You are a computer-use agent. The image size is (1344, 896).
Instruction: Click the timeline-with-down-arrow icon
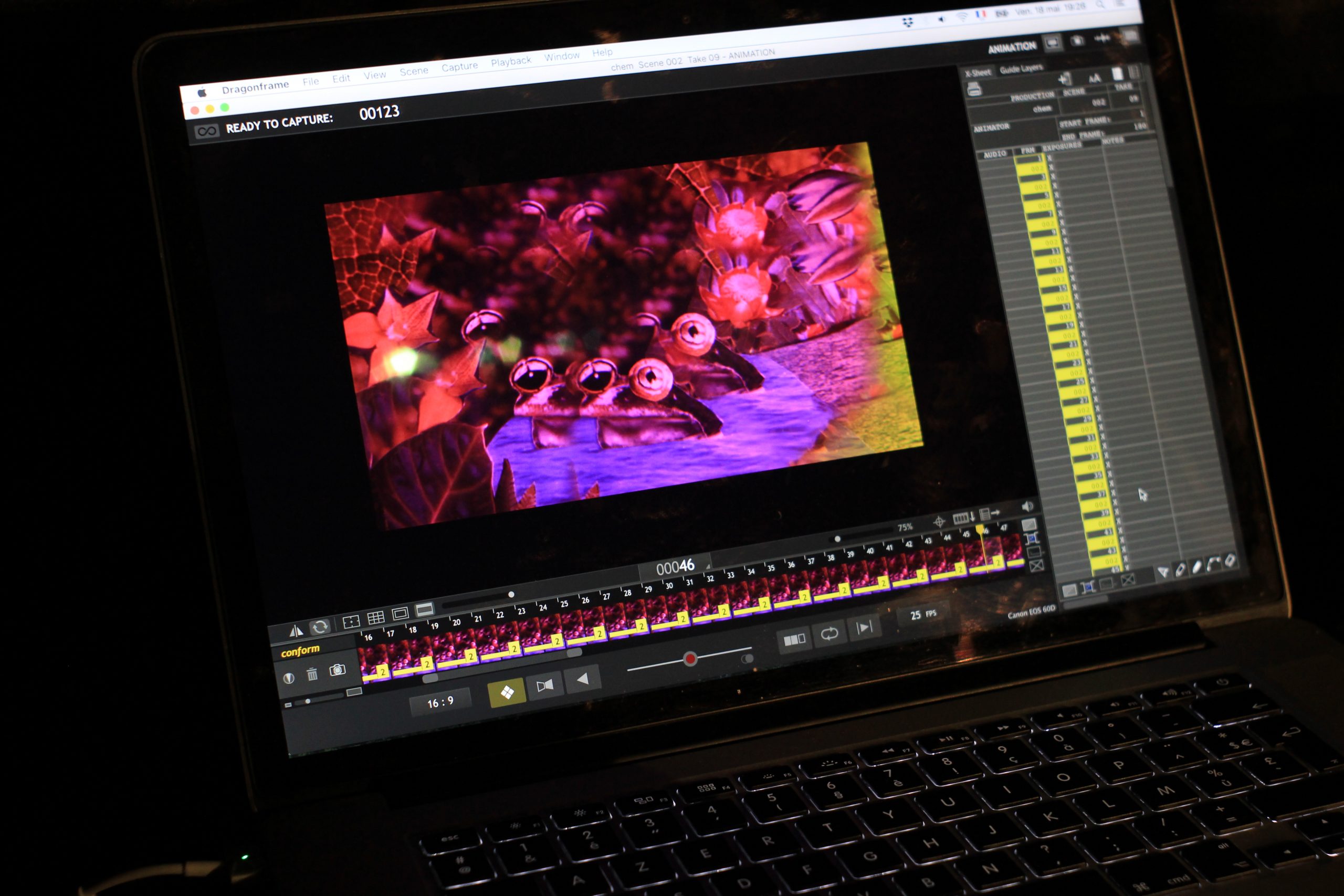(964, 517)
